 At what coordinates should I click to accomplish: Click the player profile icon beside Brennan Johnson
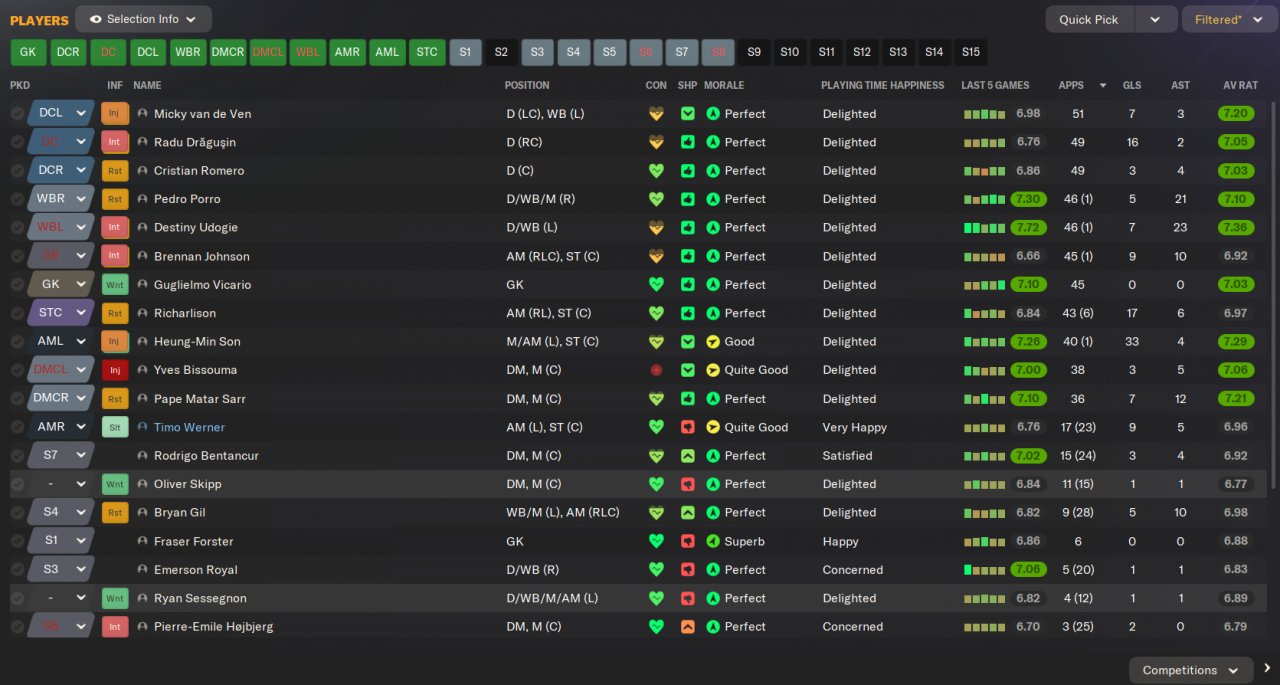click(142, 256)
